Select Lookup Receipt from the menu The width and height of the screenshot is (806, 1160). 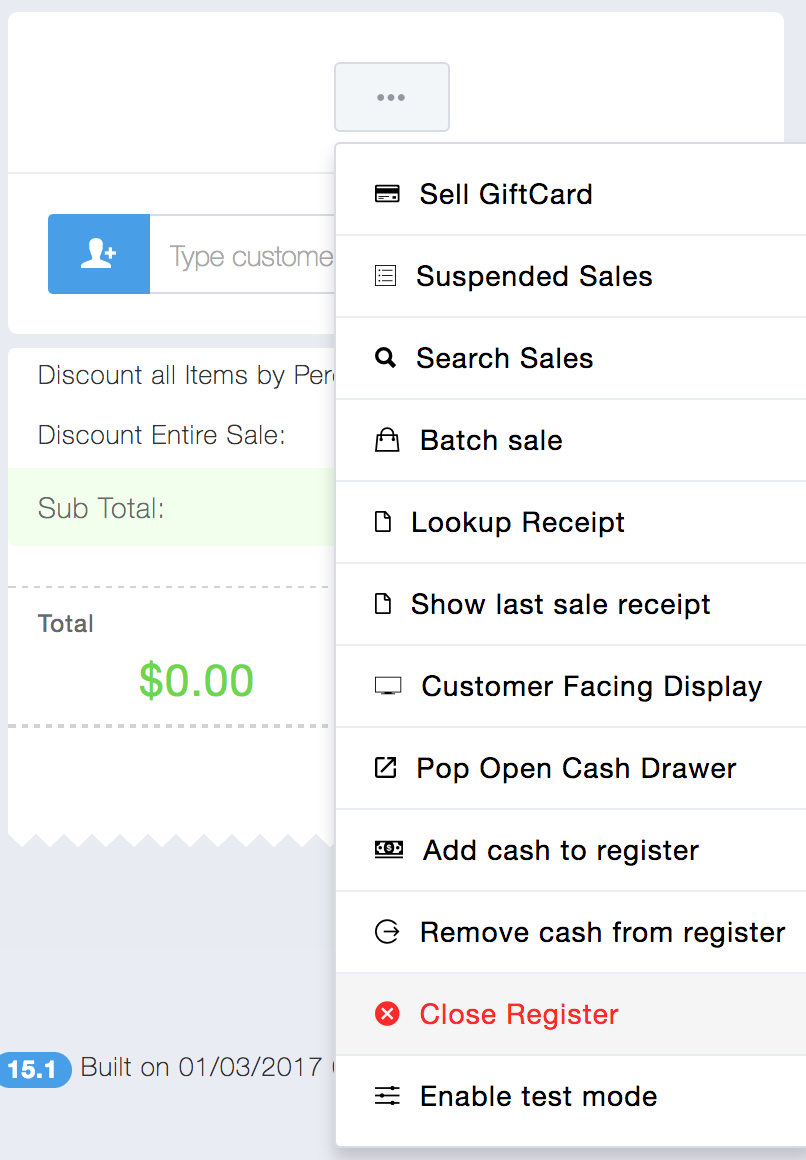tap(518, 522)
